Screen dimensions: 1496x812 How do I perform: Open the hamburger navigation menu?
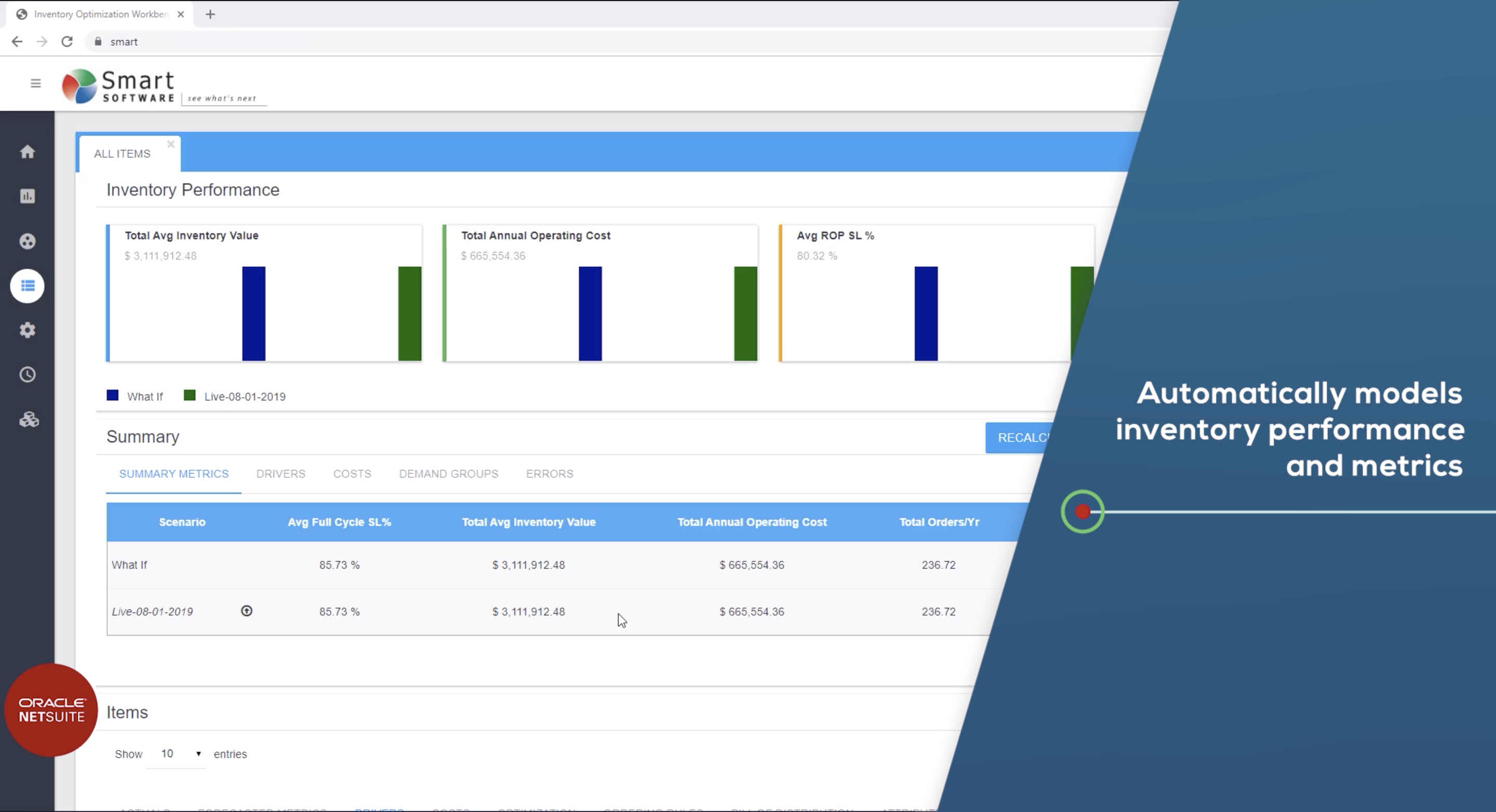point(35,83)
